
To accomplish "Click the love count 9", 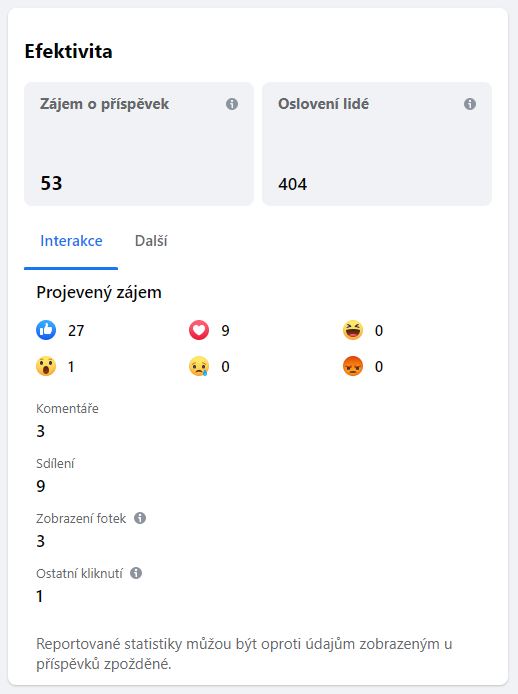I will 225,331.
